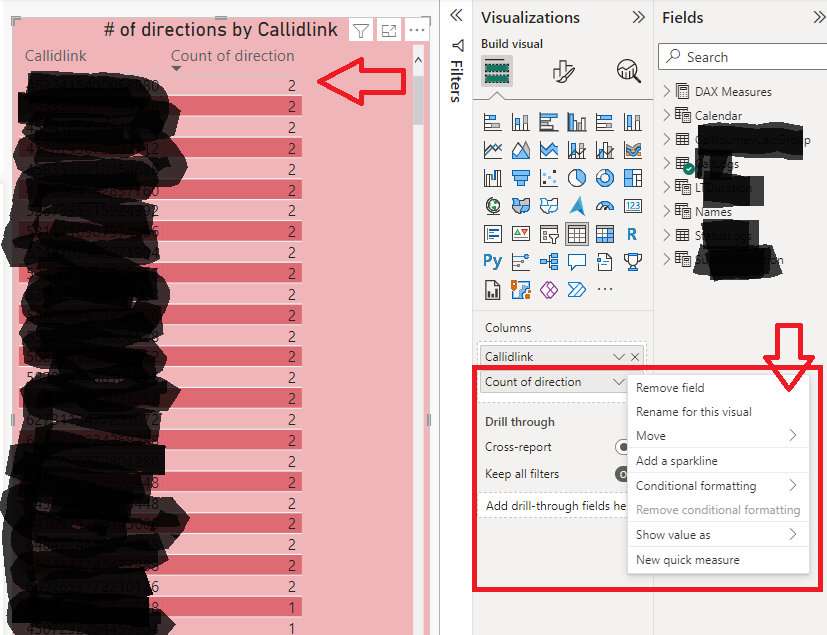827x635 pixels.
Task: Choose the table visual
Action: [x=577, y=234]
